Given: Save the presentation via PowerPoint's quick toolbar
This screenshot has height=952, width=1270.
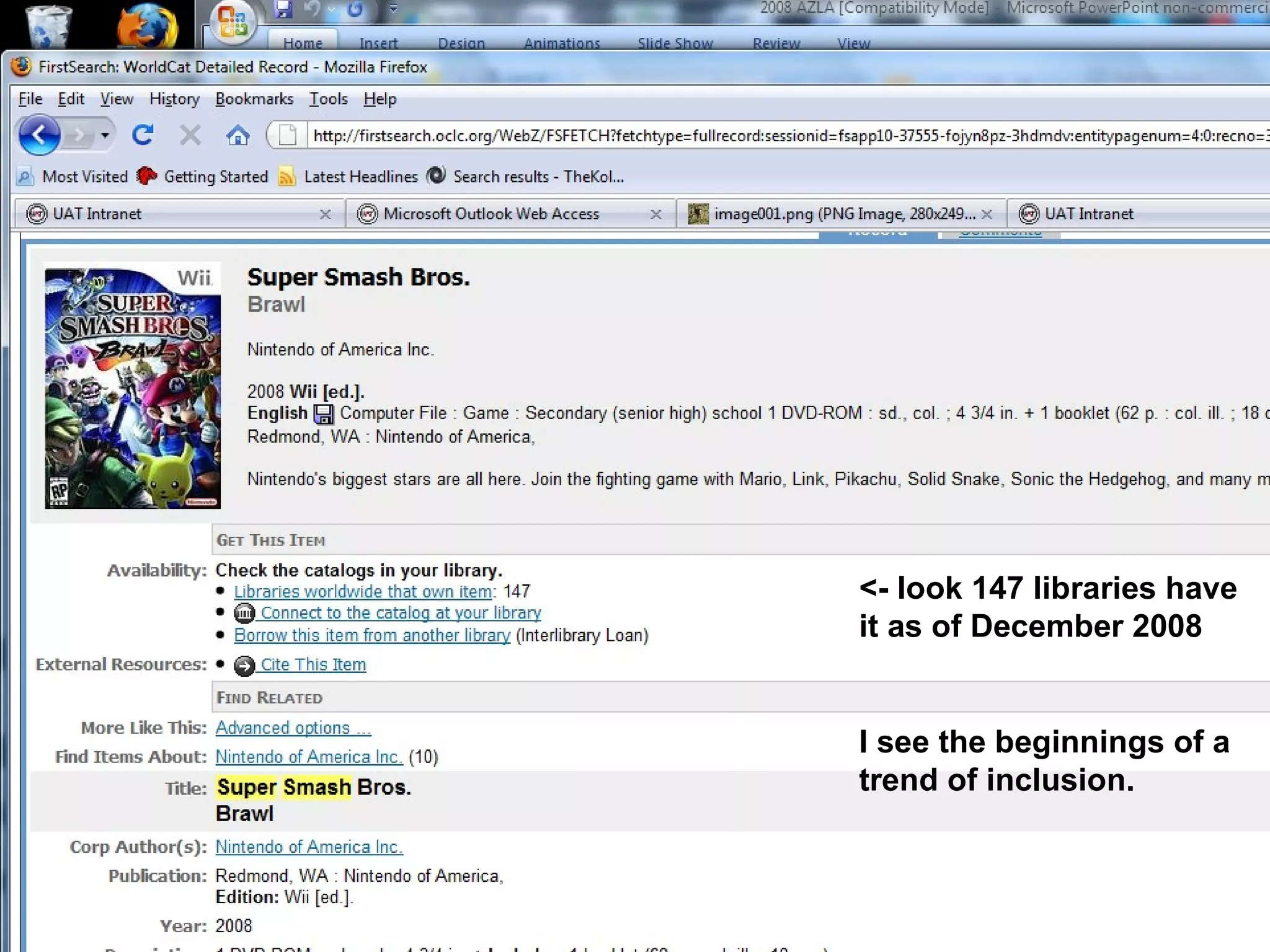Looking at the screenshot, I should (284, 9).
